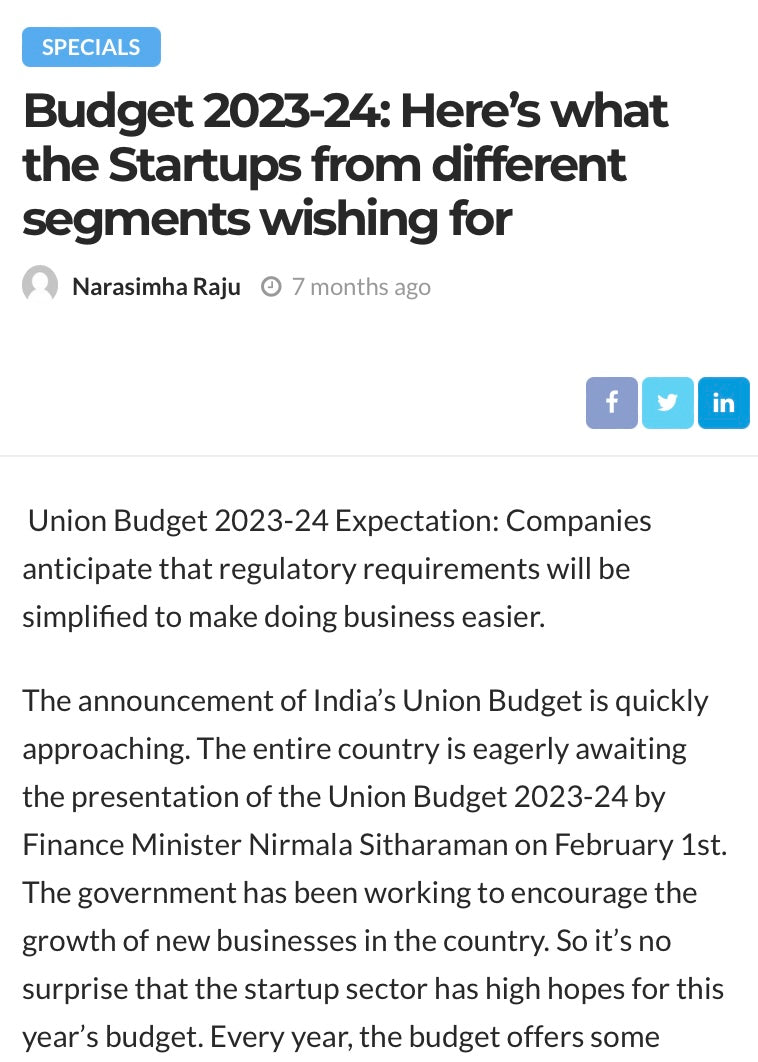Click the "segments wishing for" headline line
This screenshot has height=1062, width=758.
(x=266, y=218)
